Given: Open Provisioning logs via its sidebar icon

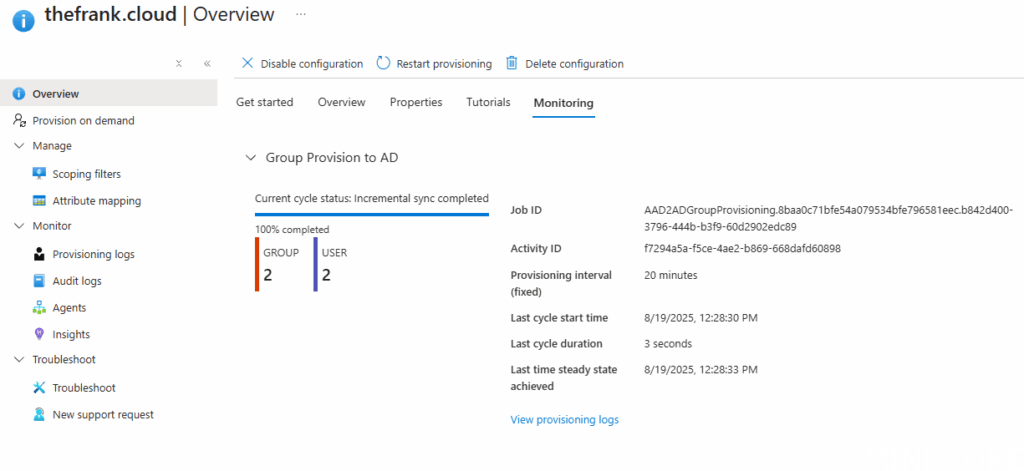Looking at the screenshot, I should [x=39, y=255].
